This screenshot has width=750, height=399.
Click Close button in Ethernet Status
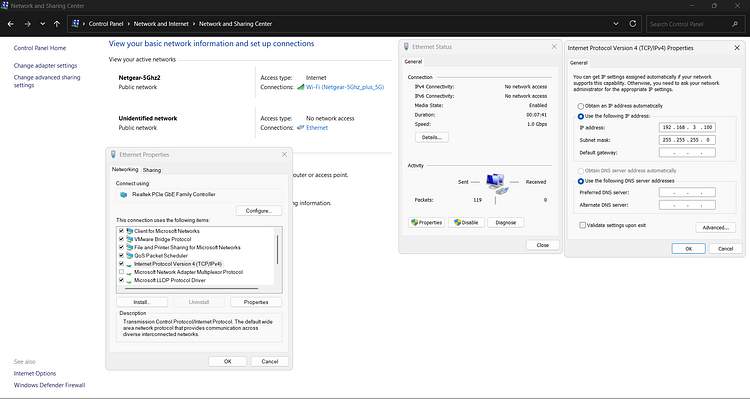pyautogui.click(x=542, y=245)
